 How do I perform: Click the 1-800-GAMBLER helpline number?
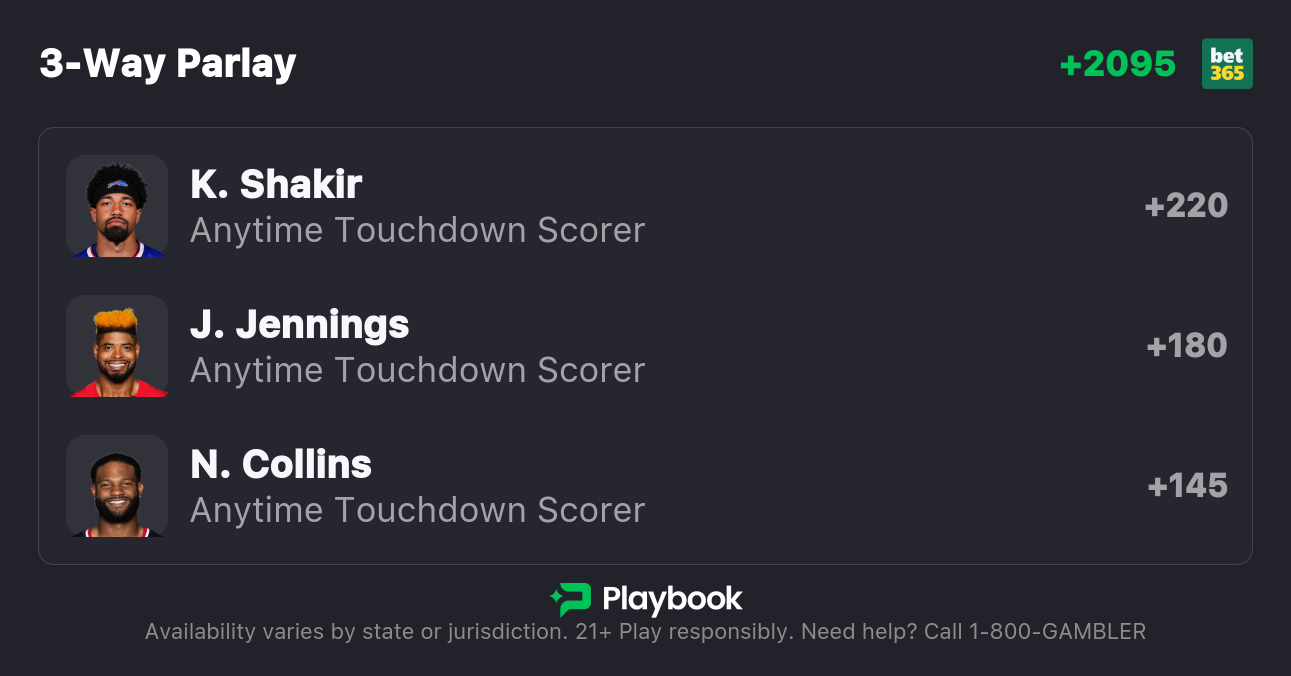[1057, 632]
